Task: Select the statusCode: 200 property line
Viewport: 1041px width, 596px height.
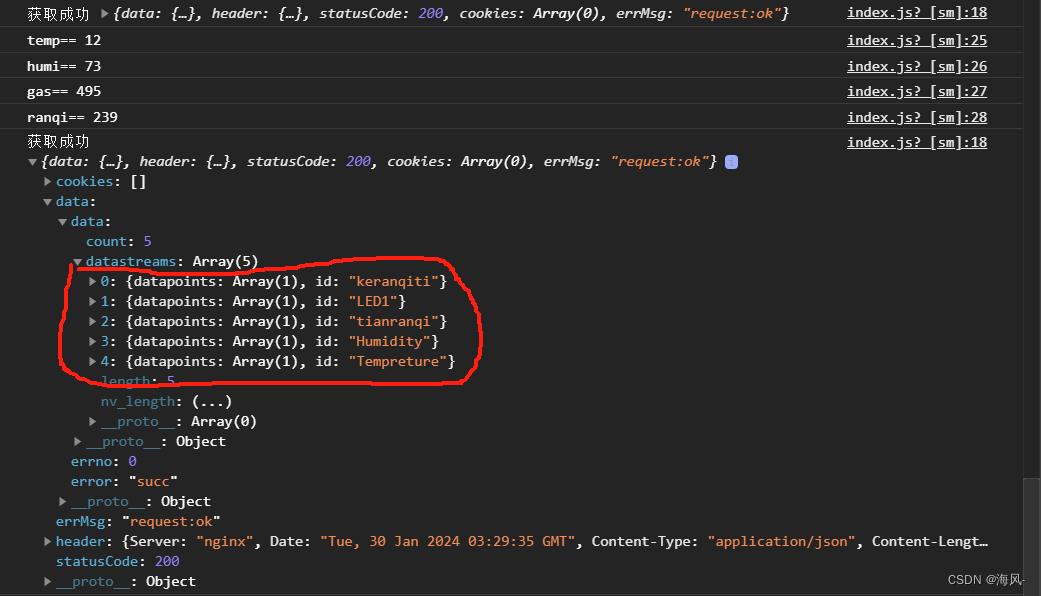Action: 117,562
